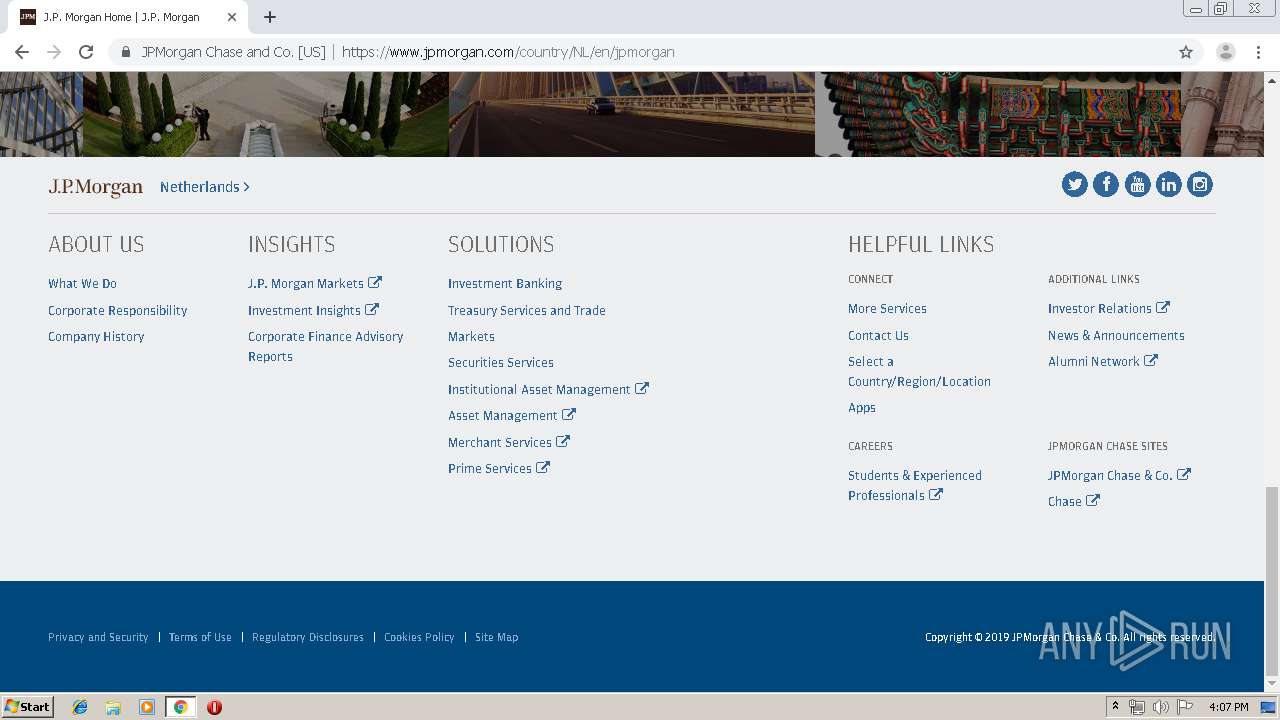Open Institutional Asset Management link

pyautogui.click(x=548, y=389)
